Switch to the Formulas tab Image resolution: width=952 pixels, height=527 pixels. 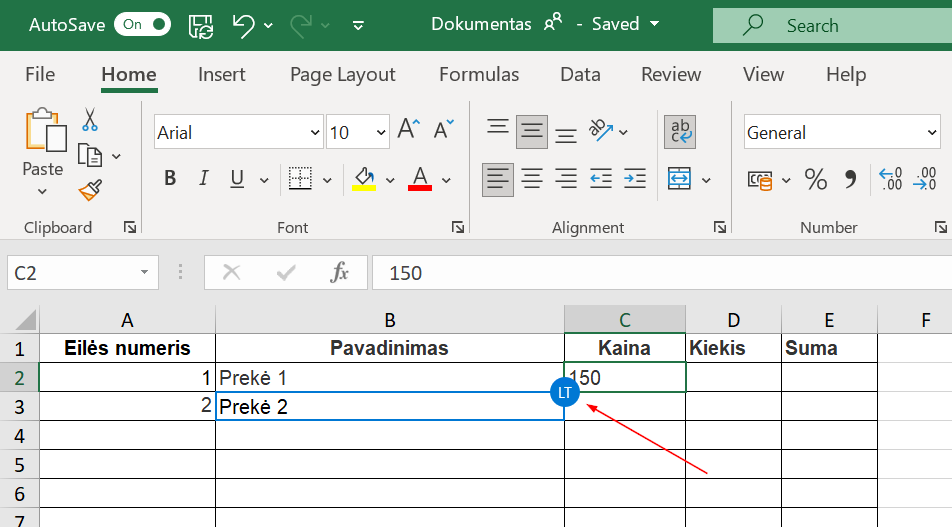pos(479,74)
